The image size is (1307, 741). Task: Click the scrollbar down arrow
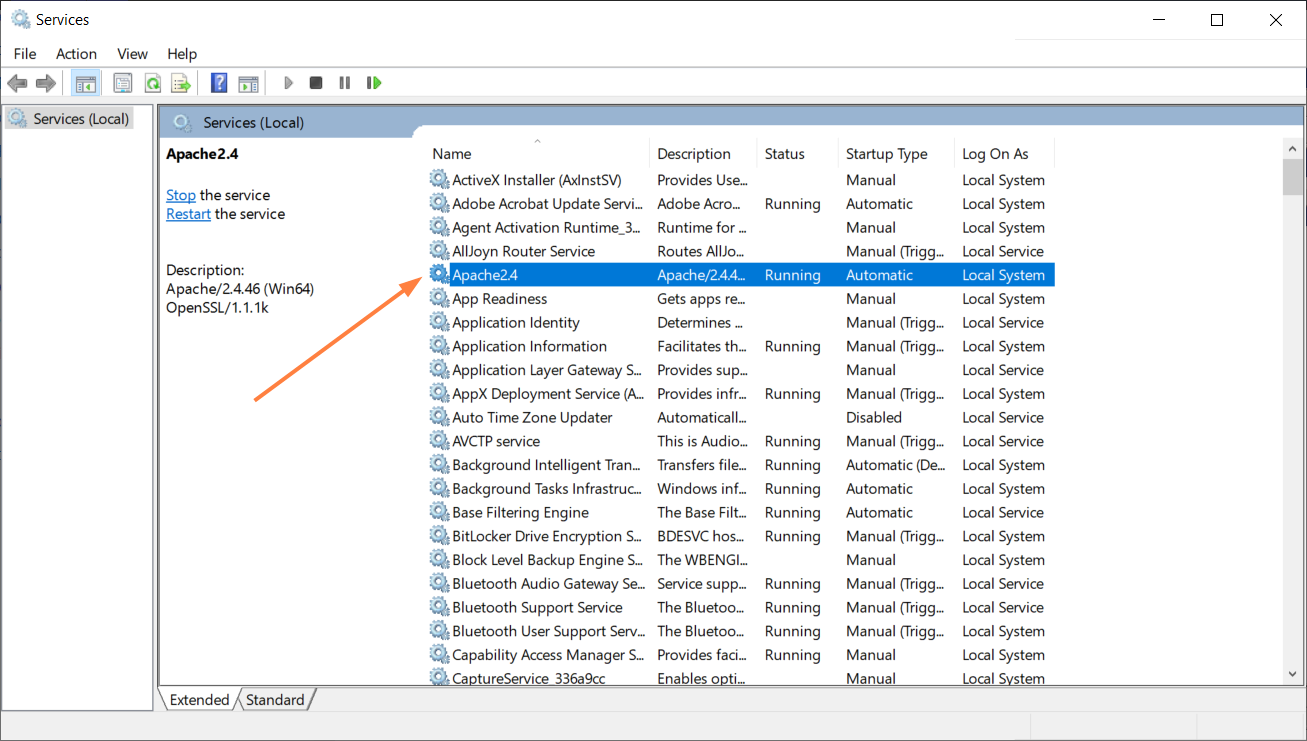[x=1292, y=674]
